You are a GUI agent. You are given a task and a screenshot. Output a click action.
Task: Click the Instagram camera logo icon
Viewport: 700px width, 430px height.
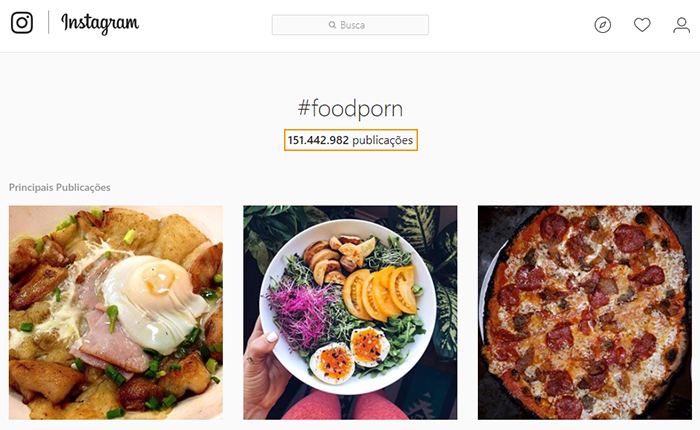[22, 23]
